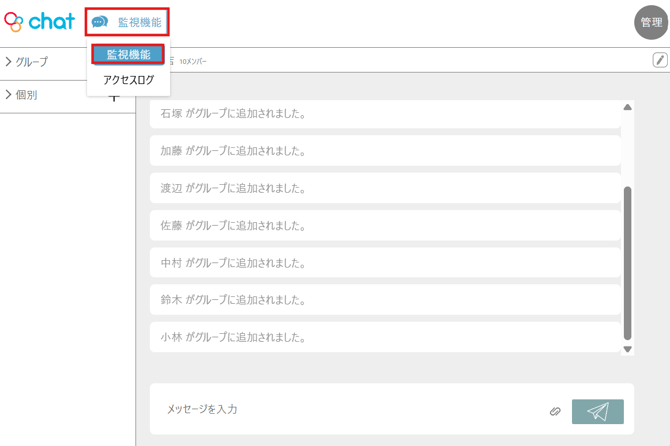Open the 監視機能 header dropdown
Image resolution: width=670 pixels, height=446 pixels.
coord(127,22)
